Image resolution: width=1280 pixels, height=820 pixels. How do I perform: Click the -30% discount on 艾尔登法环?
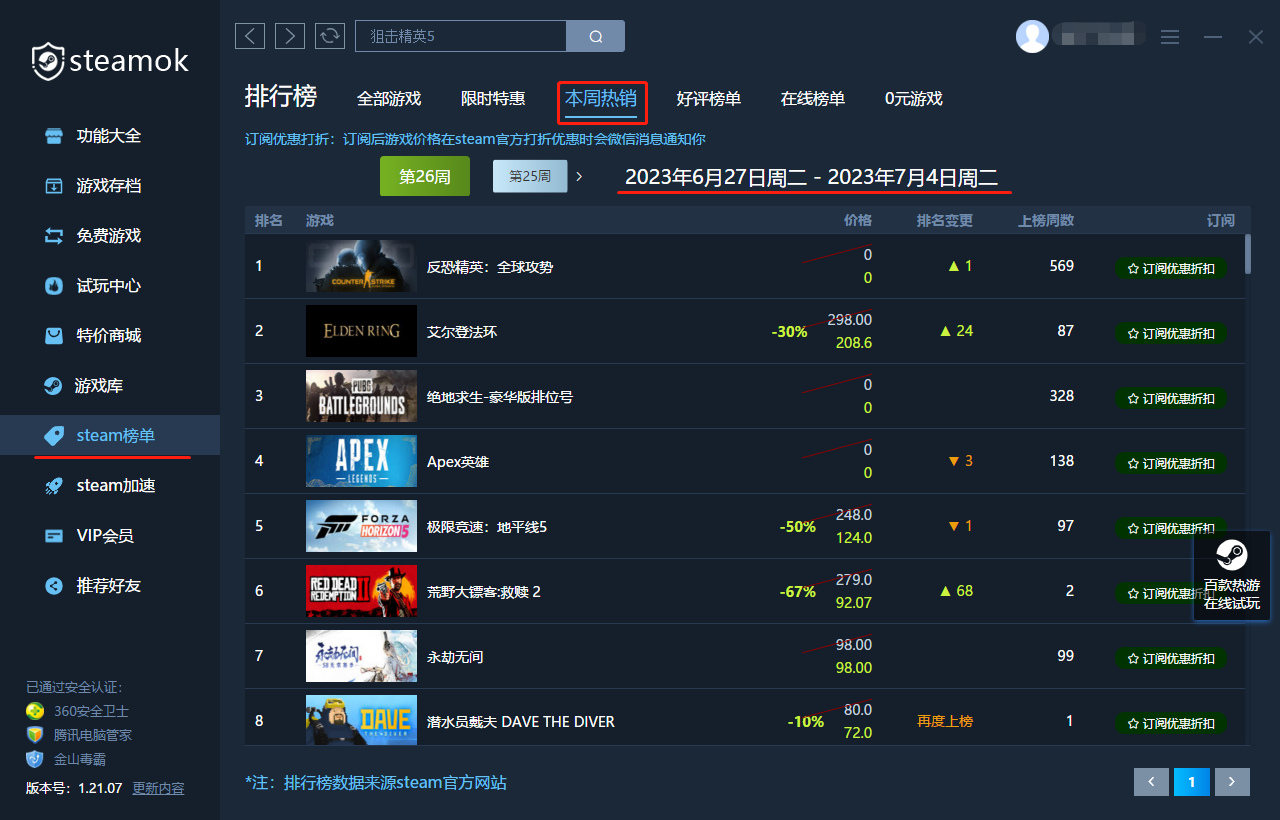(790, 332)
